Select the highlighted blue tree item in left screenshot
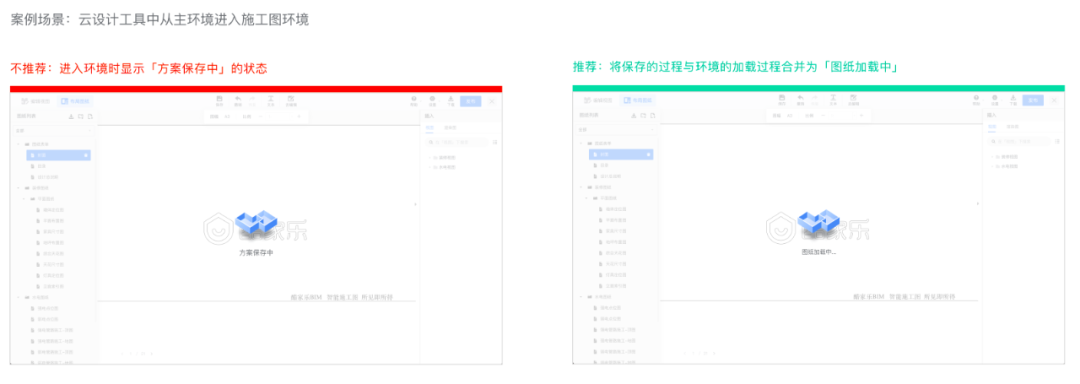Screen dimensions: 1080x384 59,156
